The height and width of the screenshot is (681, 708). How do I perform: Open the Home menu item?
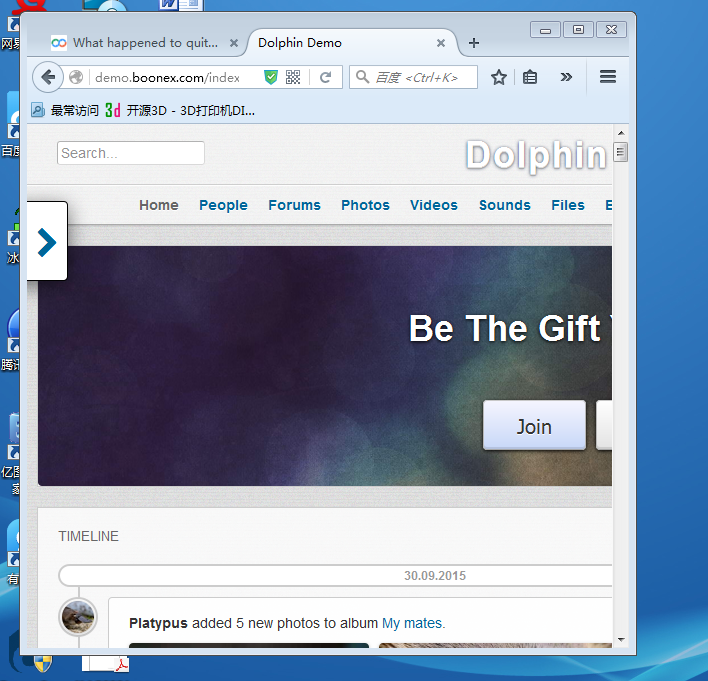pyautogui.click(x=159, y=205)
